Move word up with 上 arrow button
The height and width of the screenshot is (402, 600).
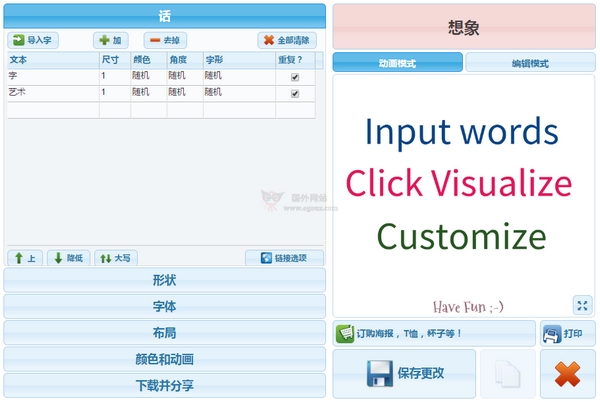tap(25, 258)
